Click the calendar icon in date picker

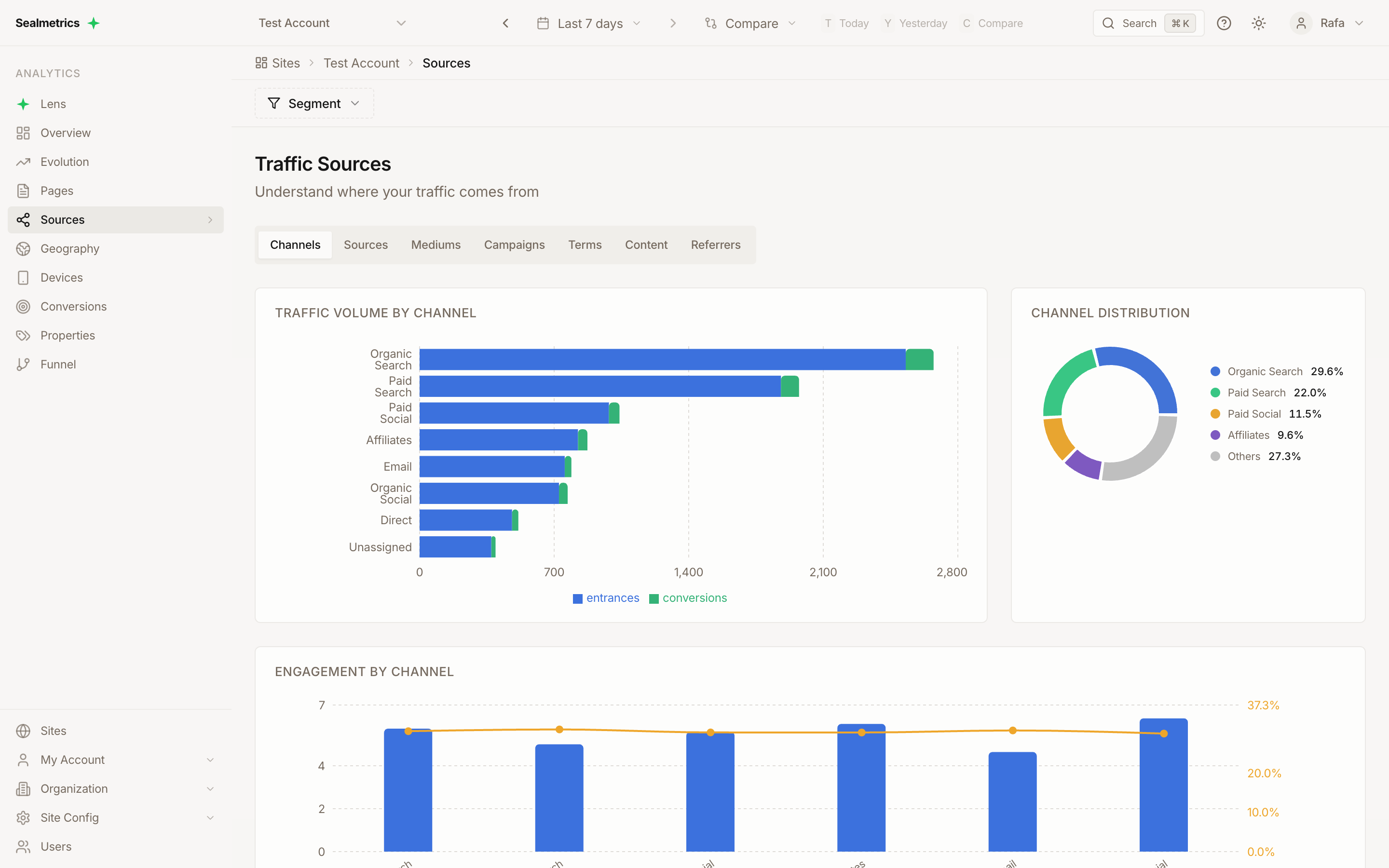pyautogui.click(x=543, y=23)
